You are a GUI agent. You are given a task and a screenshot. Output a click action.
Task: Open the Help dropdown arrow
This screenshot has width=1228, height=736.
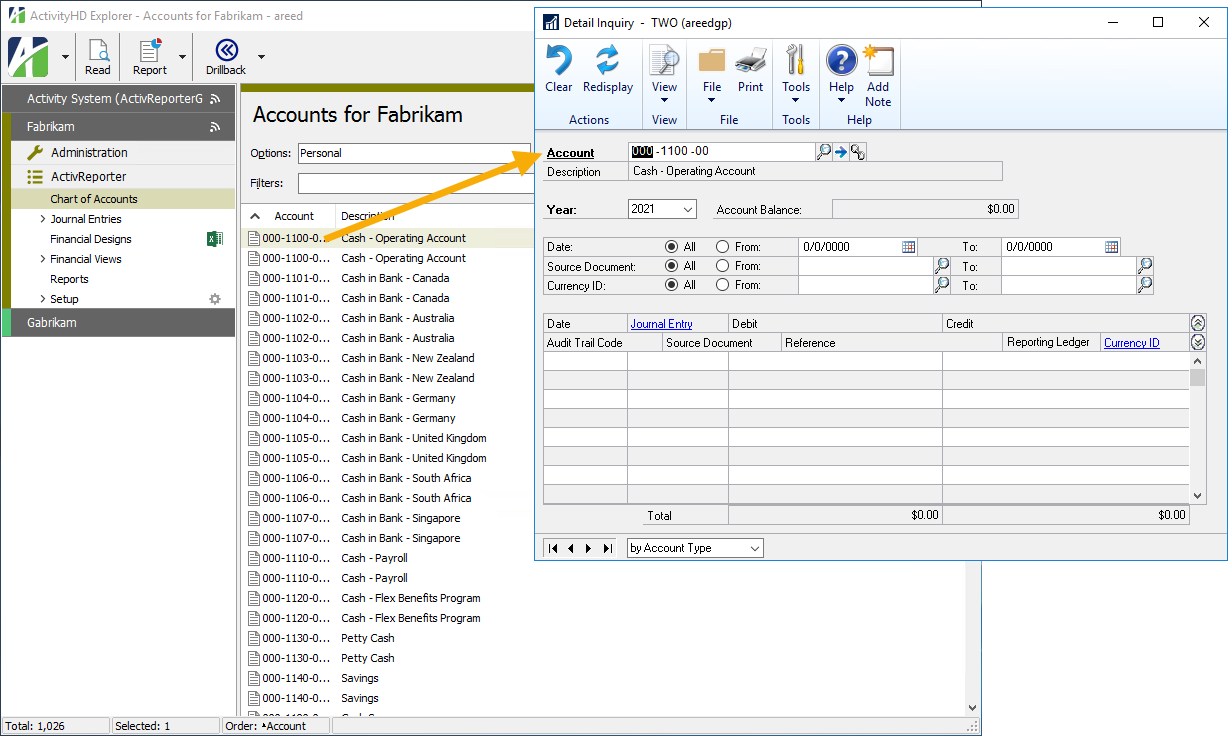pos(841,101)
